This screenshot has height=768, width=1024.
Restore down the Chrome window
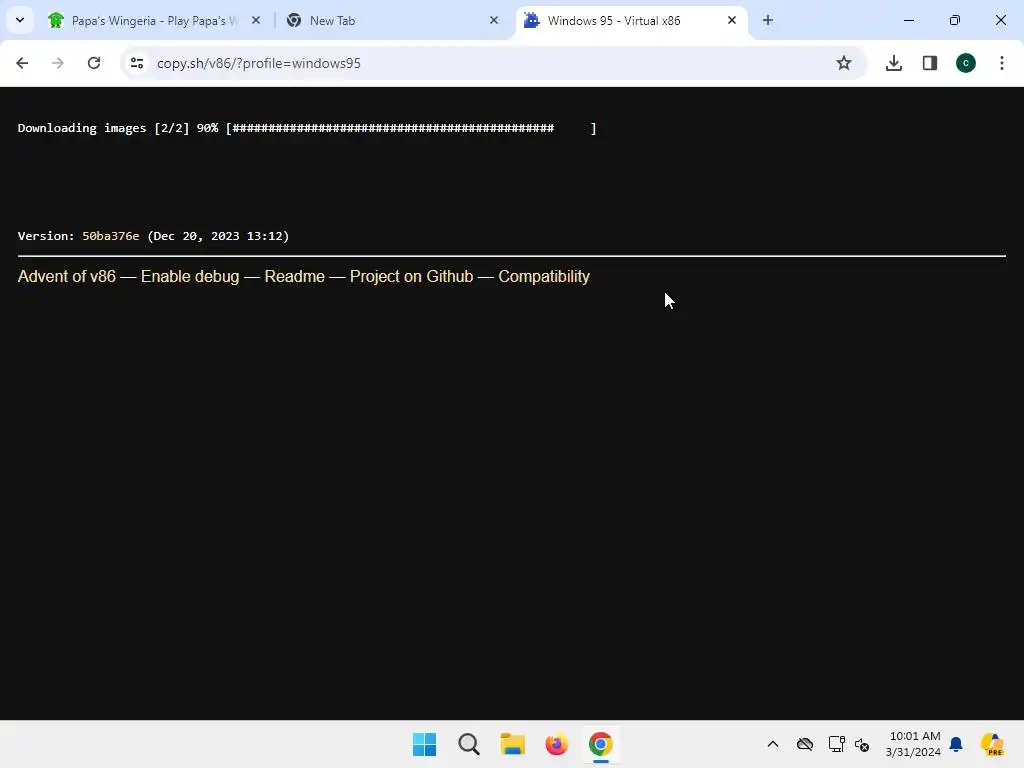(x=955, y=20)
